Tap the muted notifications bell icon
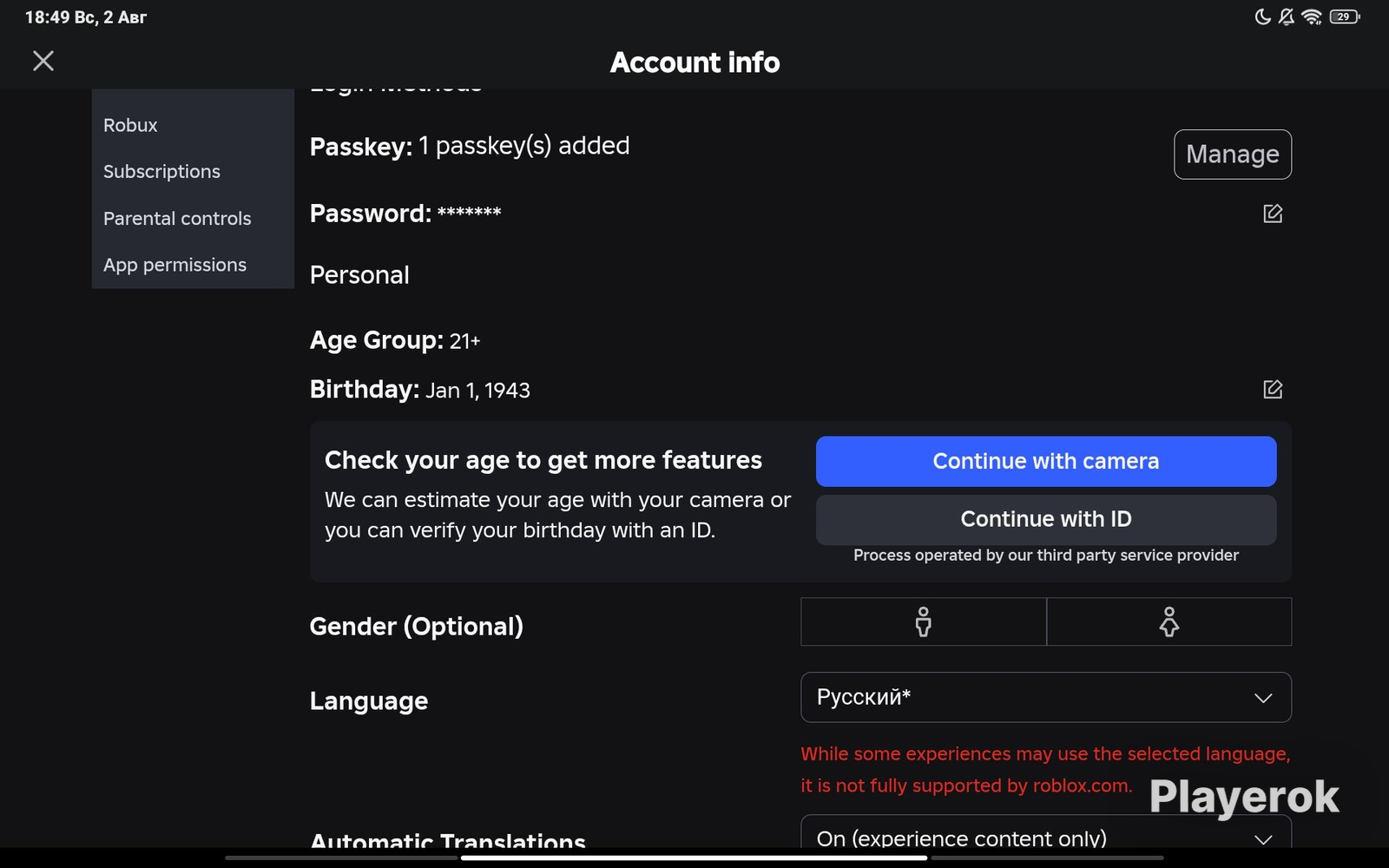 click(1287, 16)
